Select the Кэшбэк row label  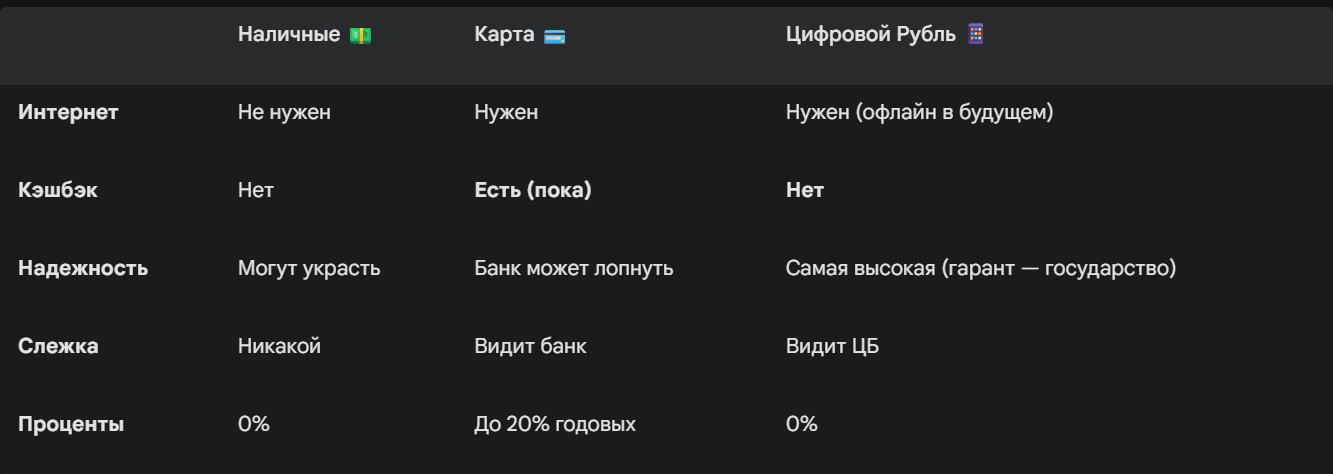tap(58, 190)
